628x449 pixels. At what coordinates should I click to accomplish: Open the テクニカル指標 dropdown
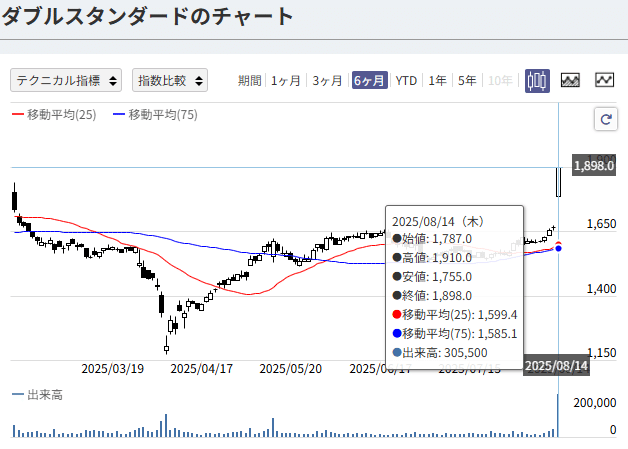pos(66,80)
